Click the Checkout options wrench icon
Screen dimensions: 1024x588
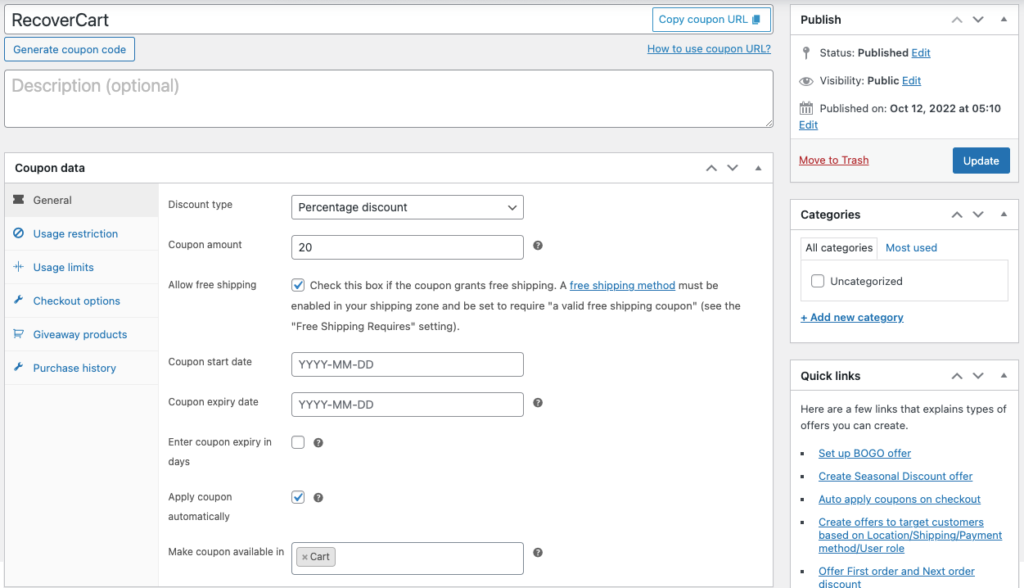click(x=18, y=300)
